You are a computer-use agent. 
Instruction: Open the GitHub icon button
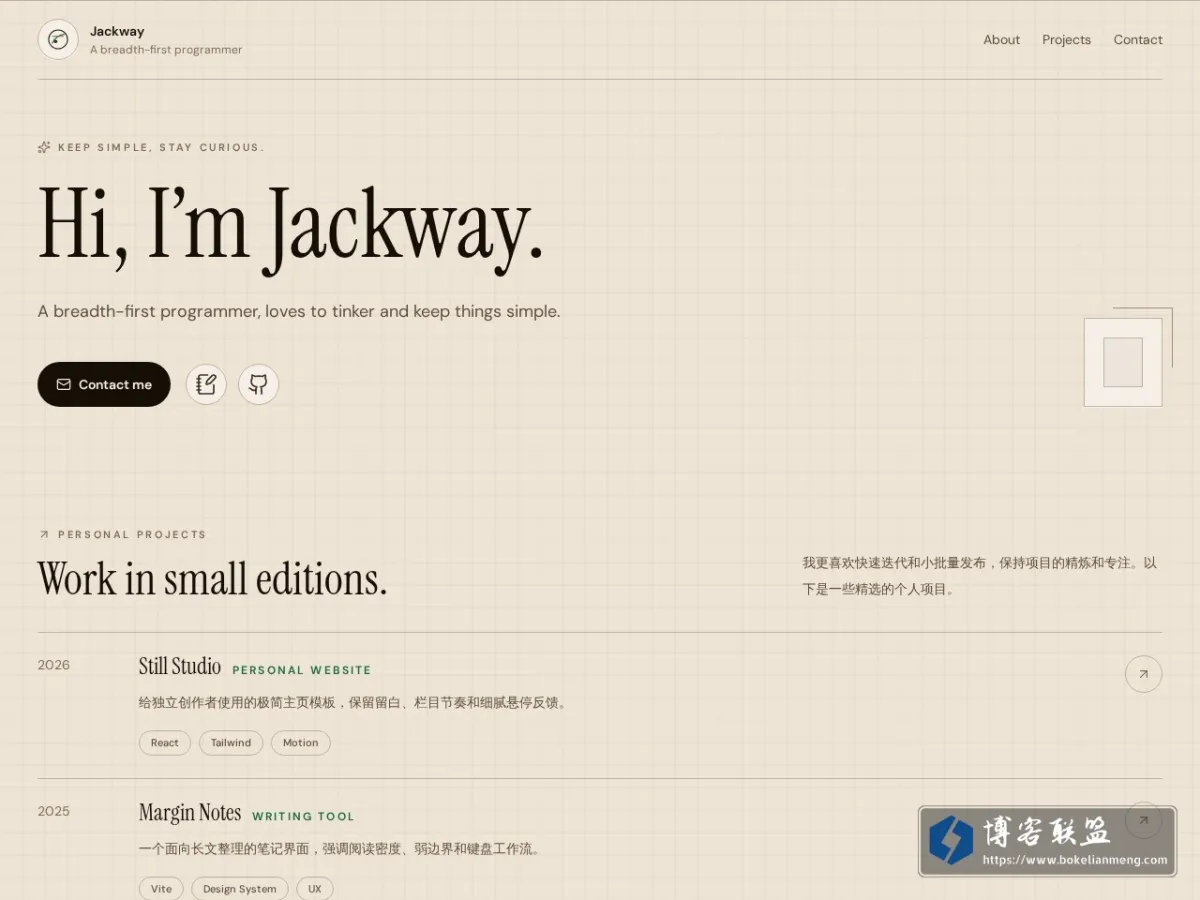pos(258,384)
